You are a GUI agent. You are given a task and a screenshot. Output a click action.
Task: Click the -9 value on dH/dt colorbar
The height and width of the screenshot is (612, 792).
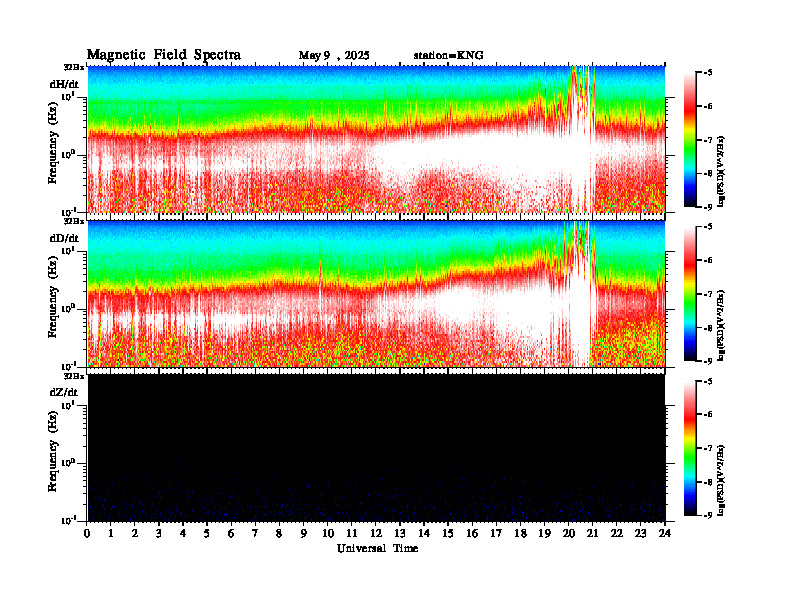click(708, 207)
